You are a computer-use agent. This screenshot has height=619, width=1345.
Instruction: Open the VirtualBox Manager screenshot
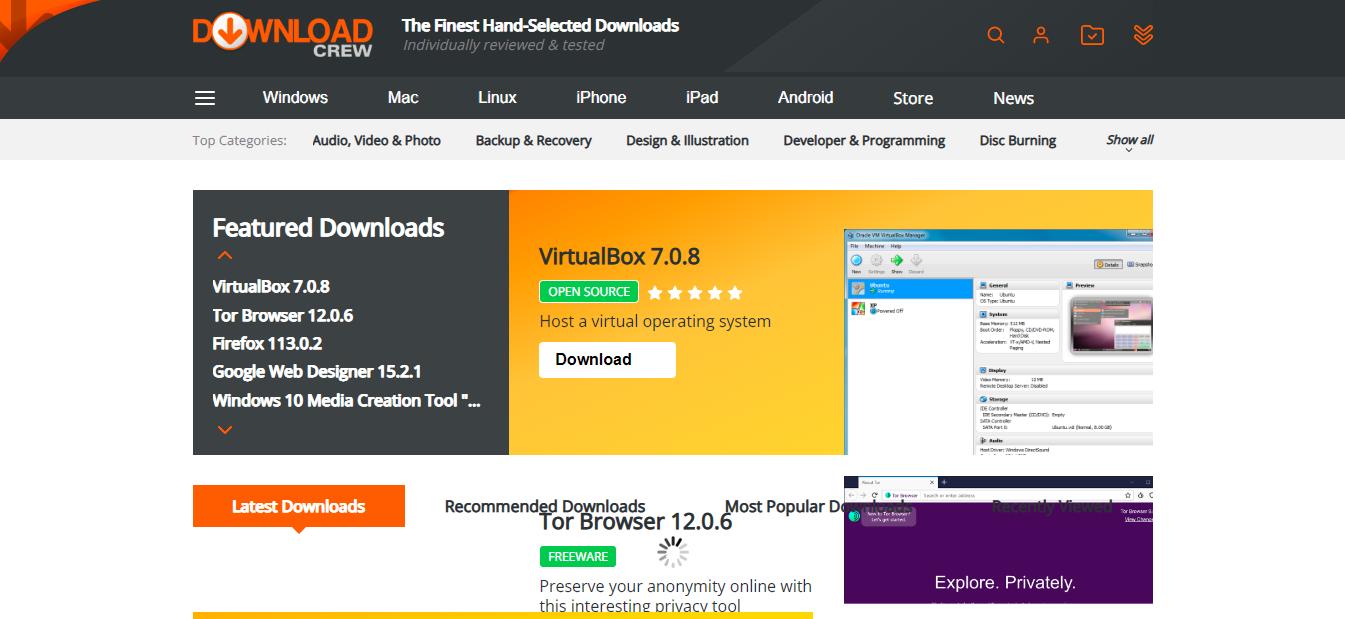pos(998,342)
